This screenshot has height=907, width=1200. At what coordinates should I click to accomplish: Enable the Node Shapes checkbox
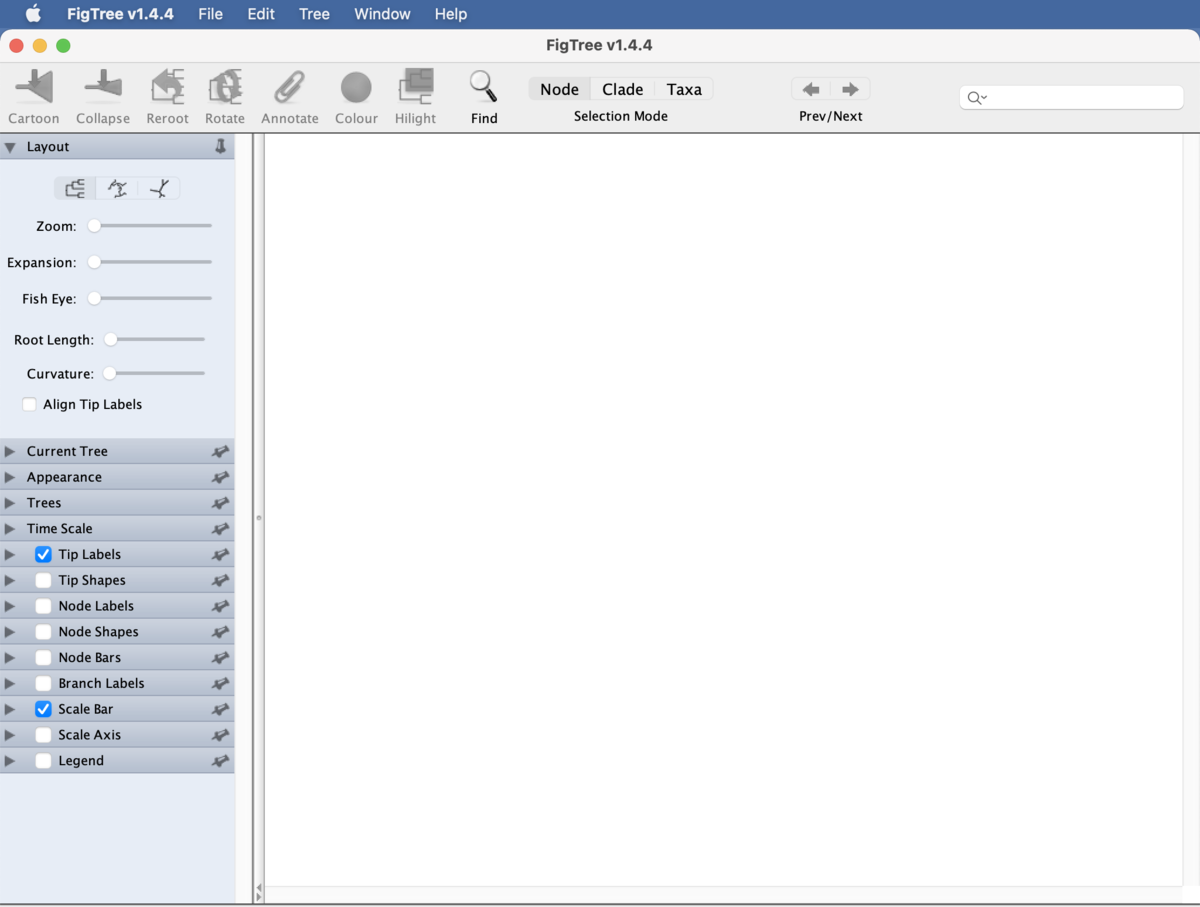point(43,632)
